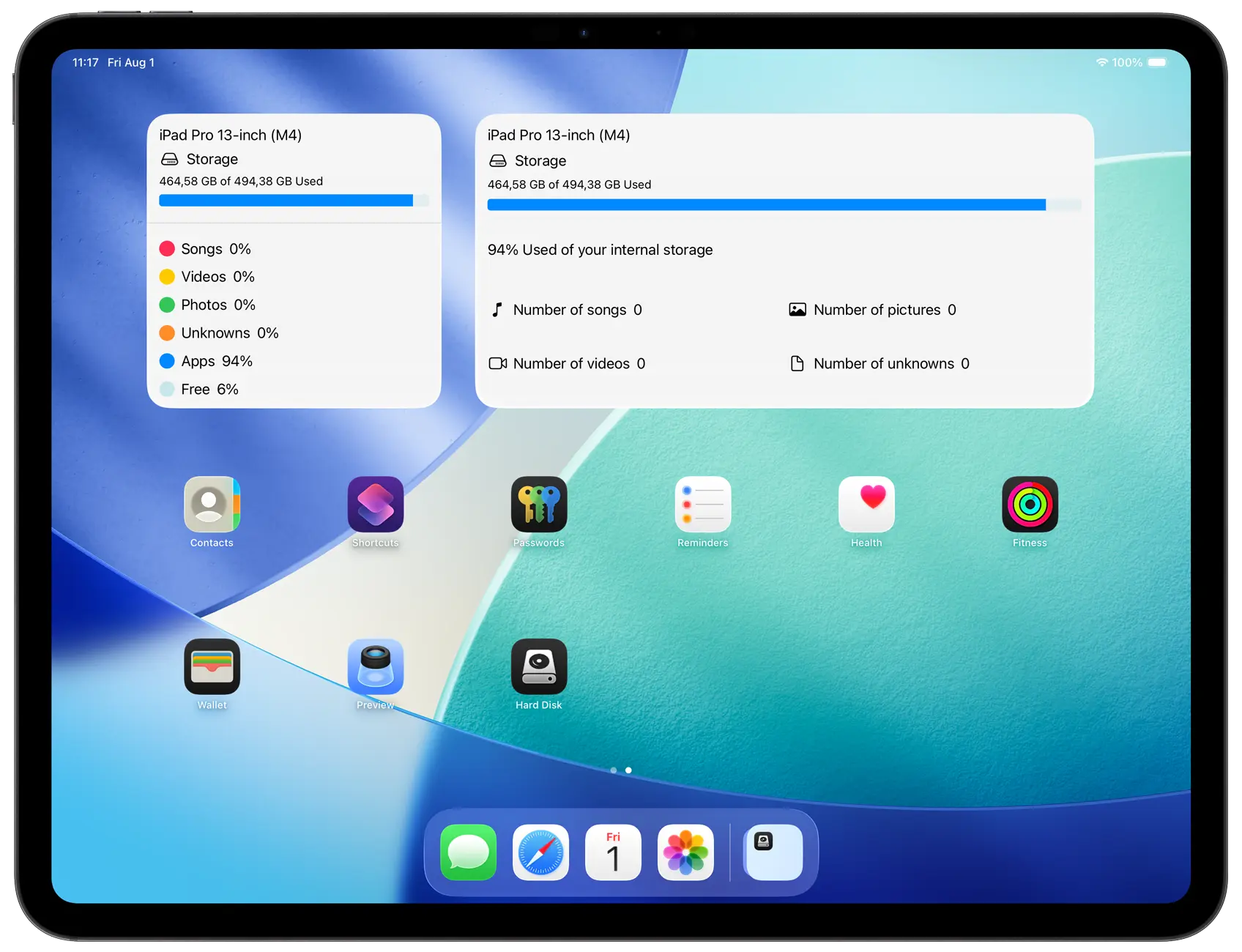This screenshot has width=1242, height=952.
Task: Open the Wallet app
Action: click(212, 666)
